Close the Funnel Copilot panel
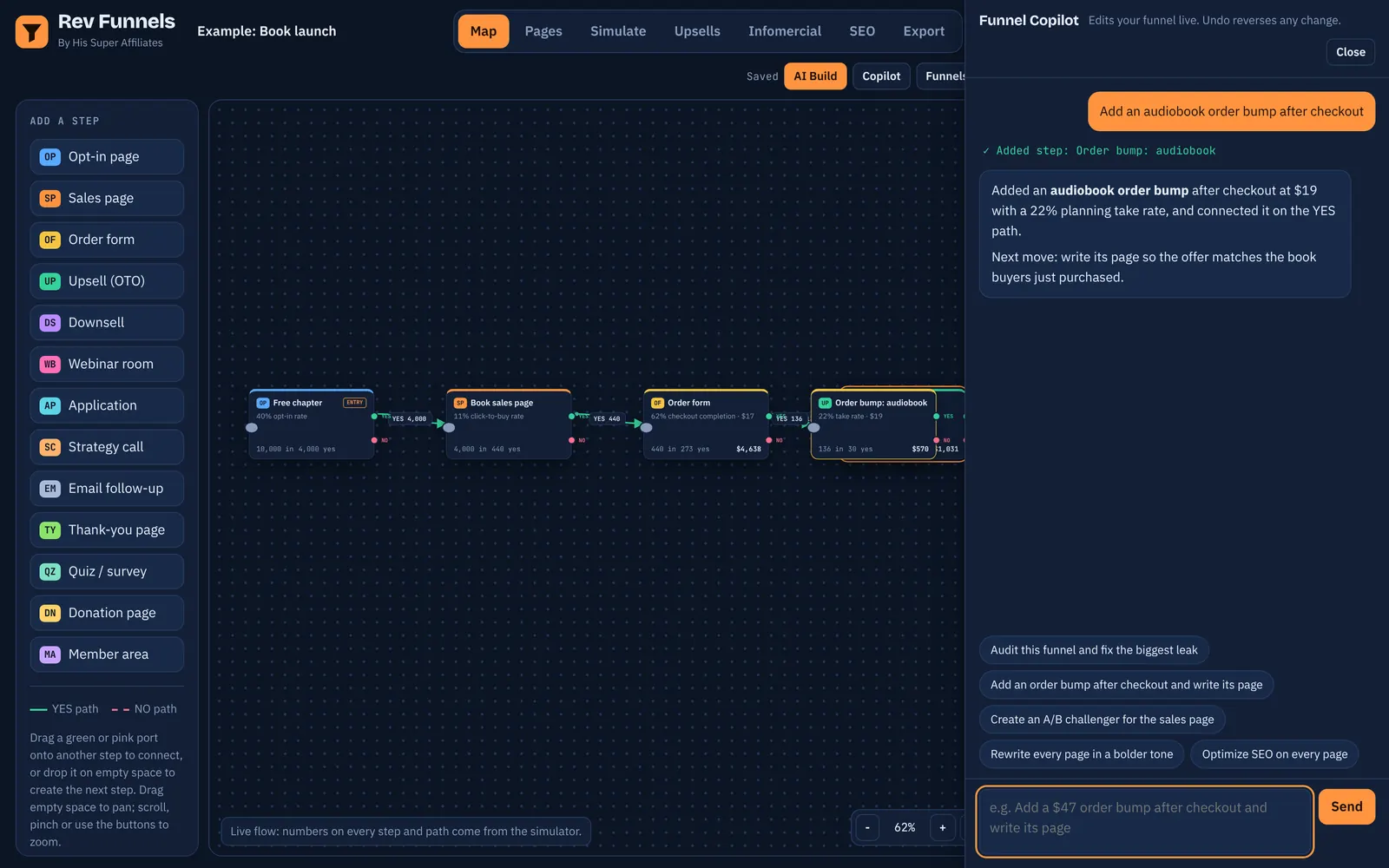 click(x=1350, y=52)
